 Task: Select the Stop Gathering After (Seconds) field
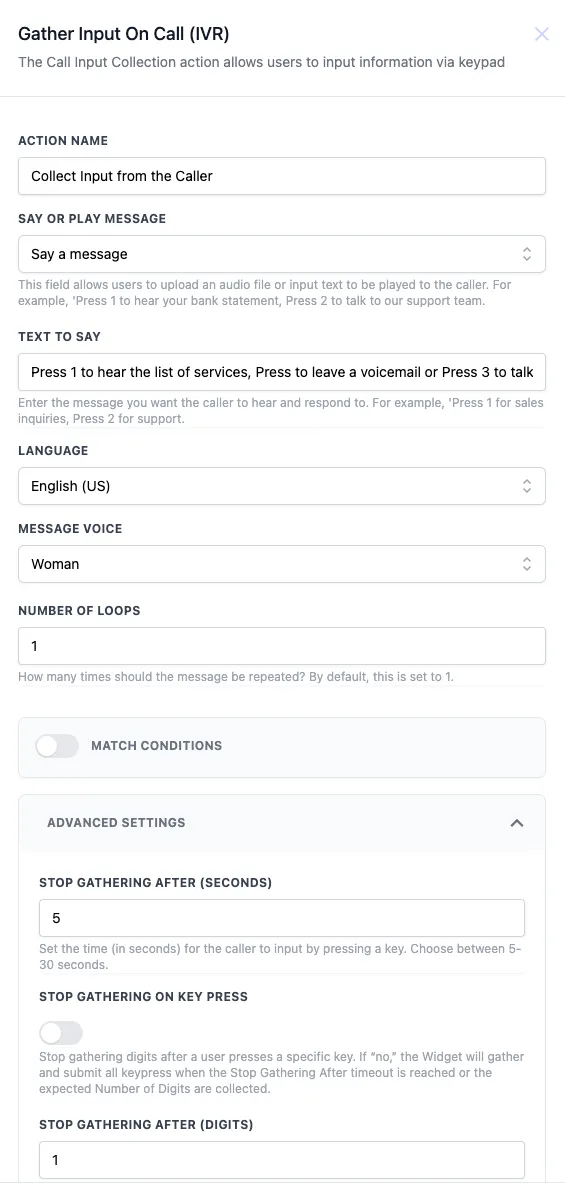click(x=282, y=918)
